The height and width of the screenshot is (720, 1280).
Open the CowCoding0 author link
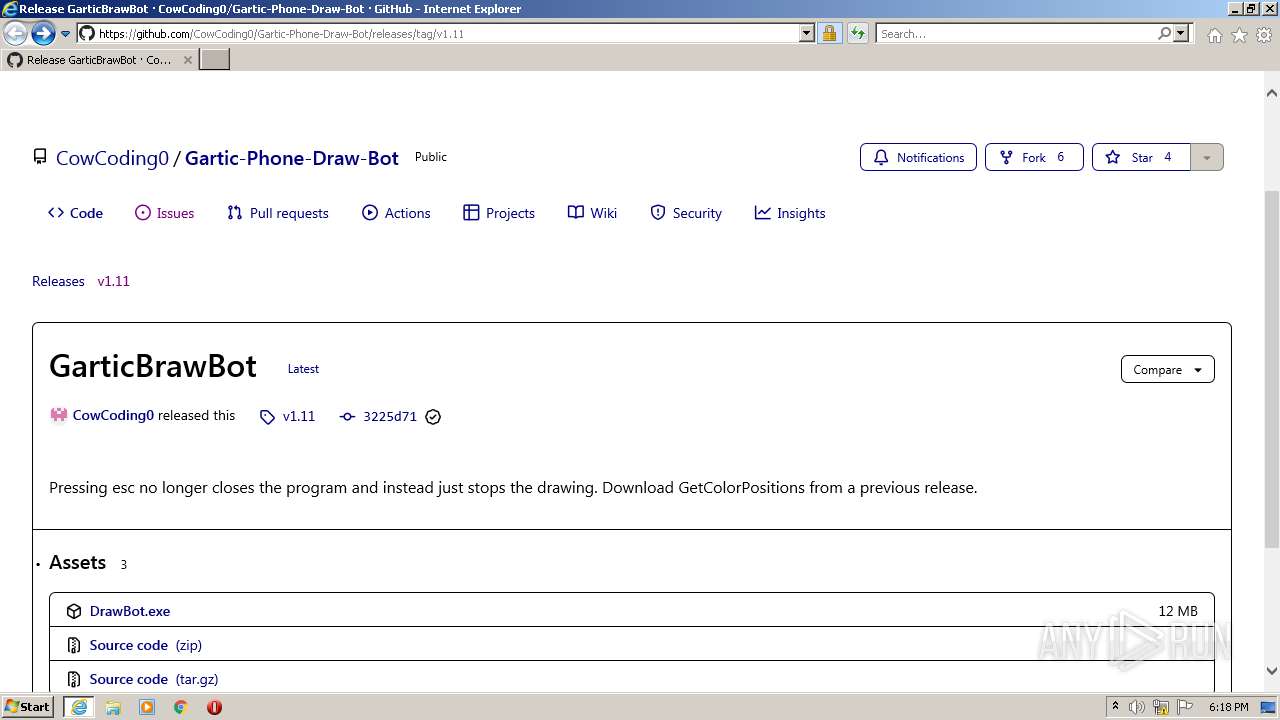coord(113,415)
